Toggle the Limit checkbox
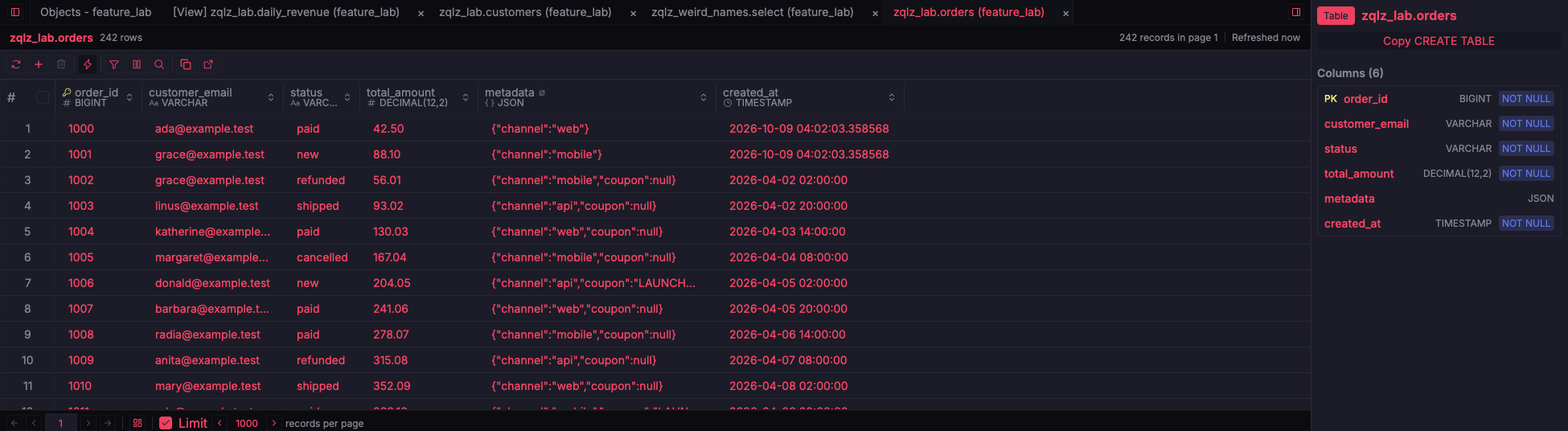The height and width of the screenshot is (431, 1568). pyautogui.click(x=166, y=423)
